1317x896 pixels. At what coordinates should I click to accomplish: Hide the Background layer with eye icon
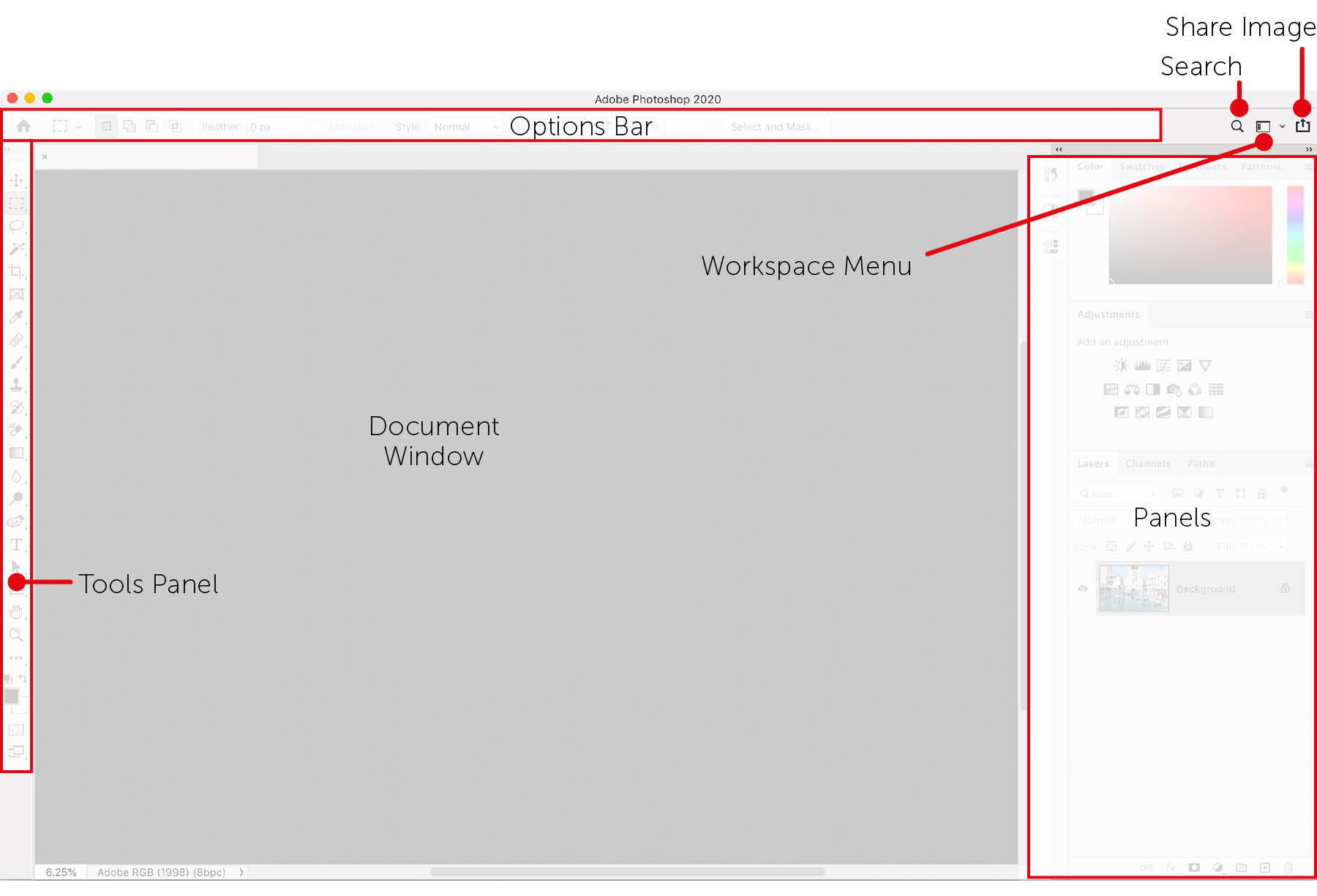(1083, 589)
